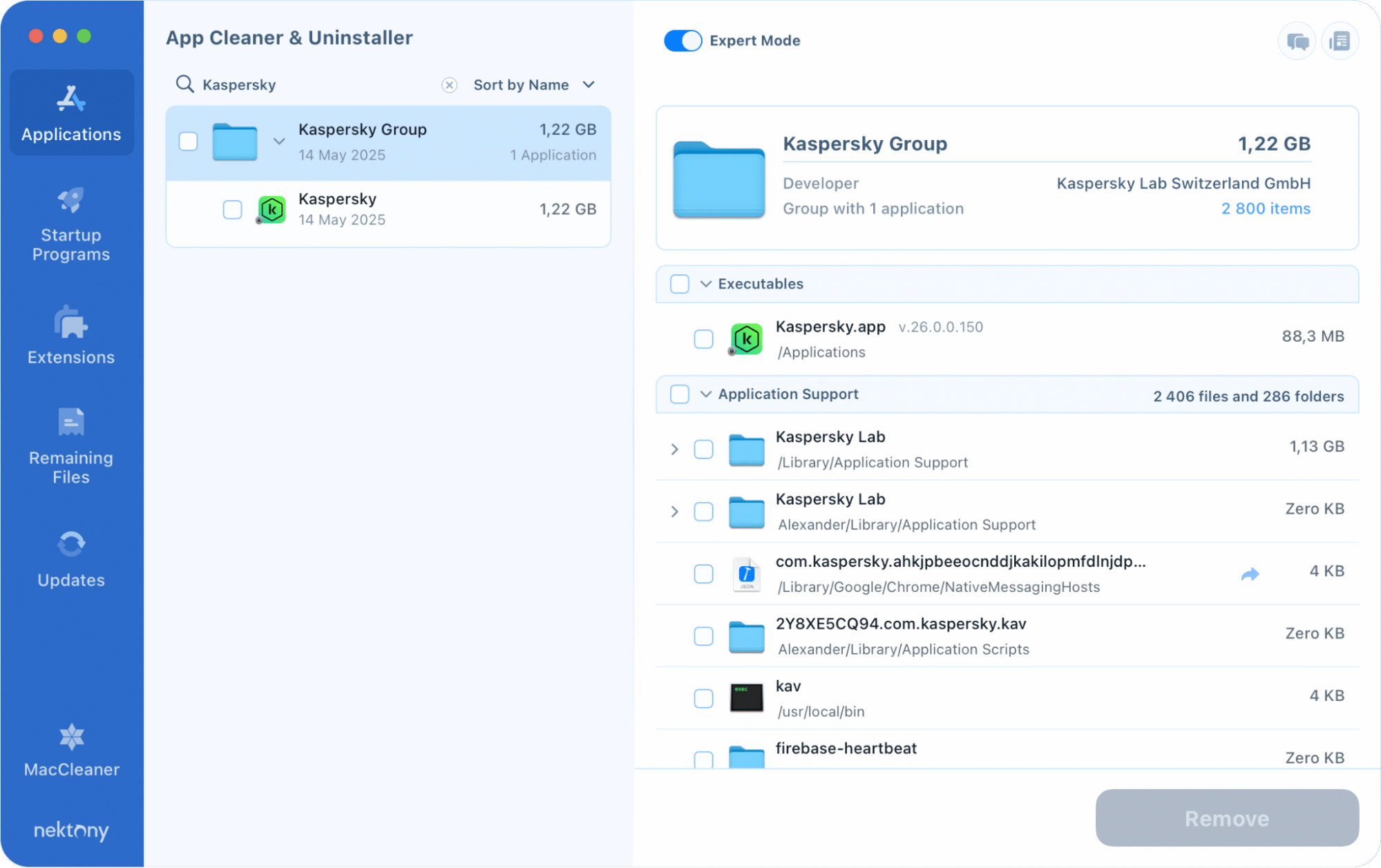Click the Remove button

[x=1226, y=818]
